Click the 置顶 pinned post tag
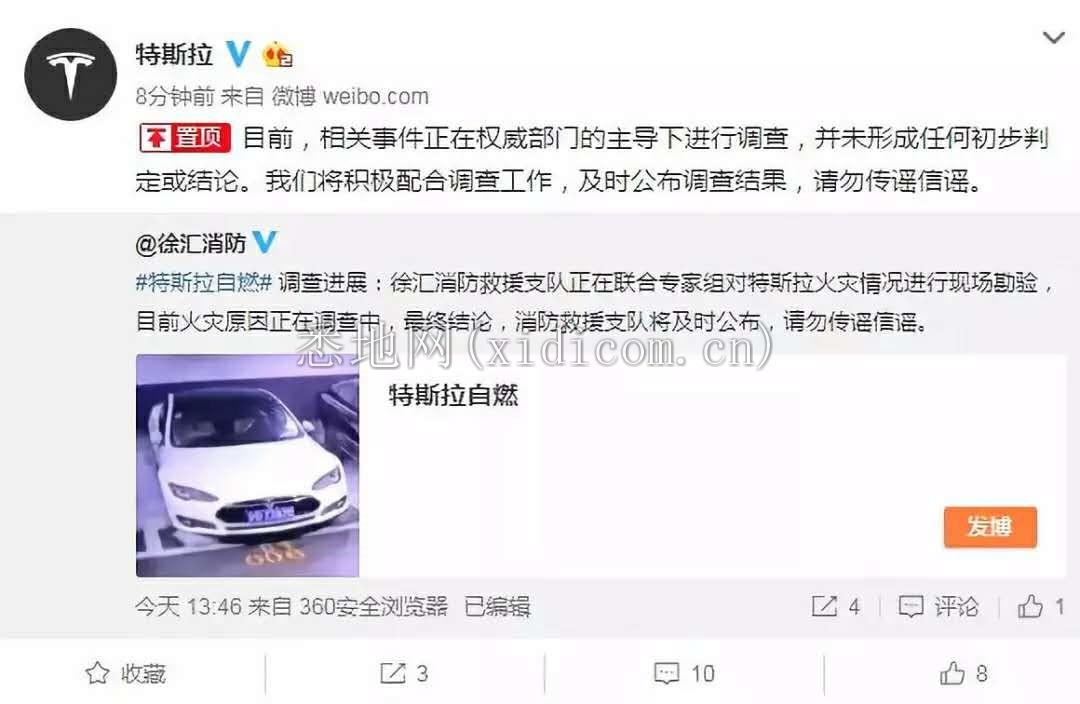Viewport: 1080px width, 704px height. click(x=185, y=138)
